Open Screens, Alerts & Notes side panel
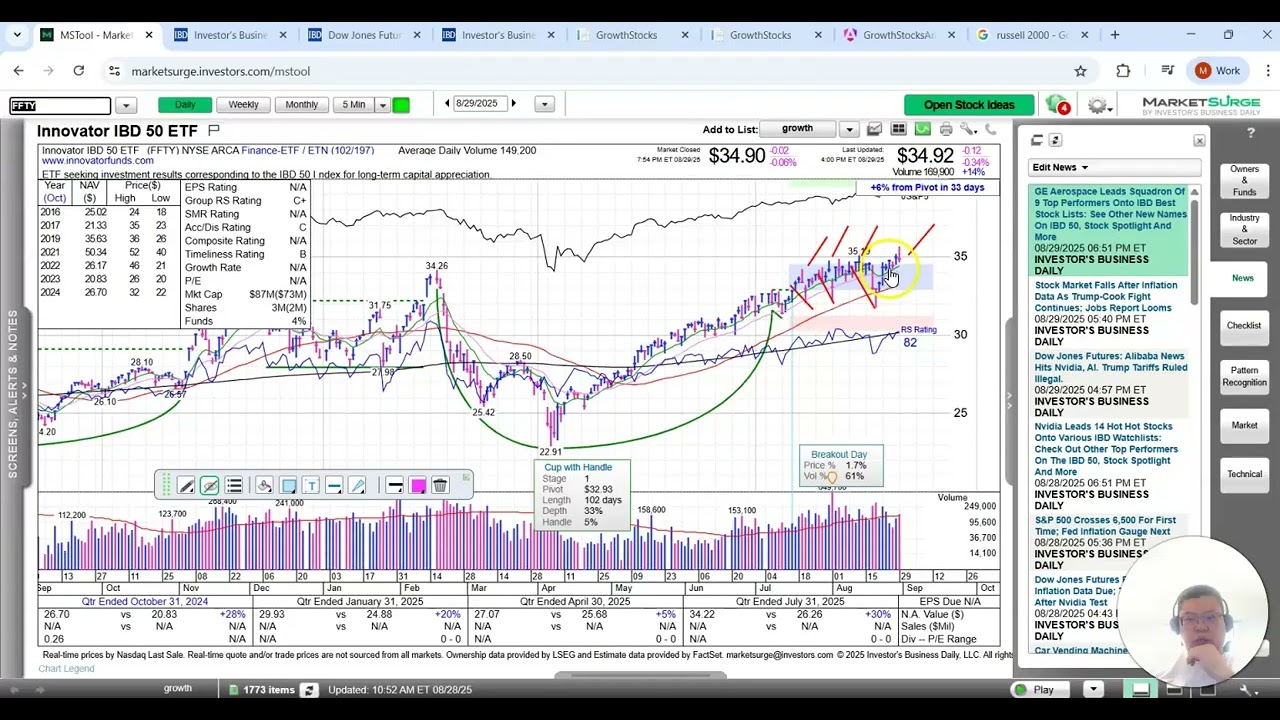 click(x=13, y=393)
